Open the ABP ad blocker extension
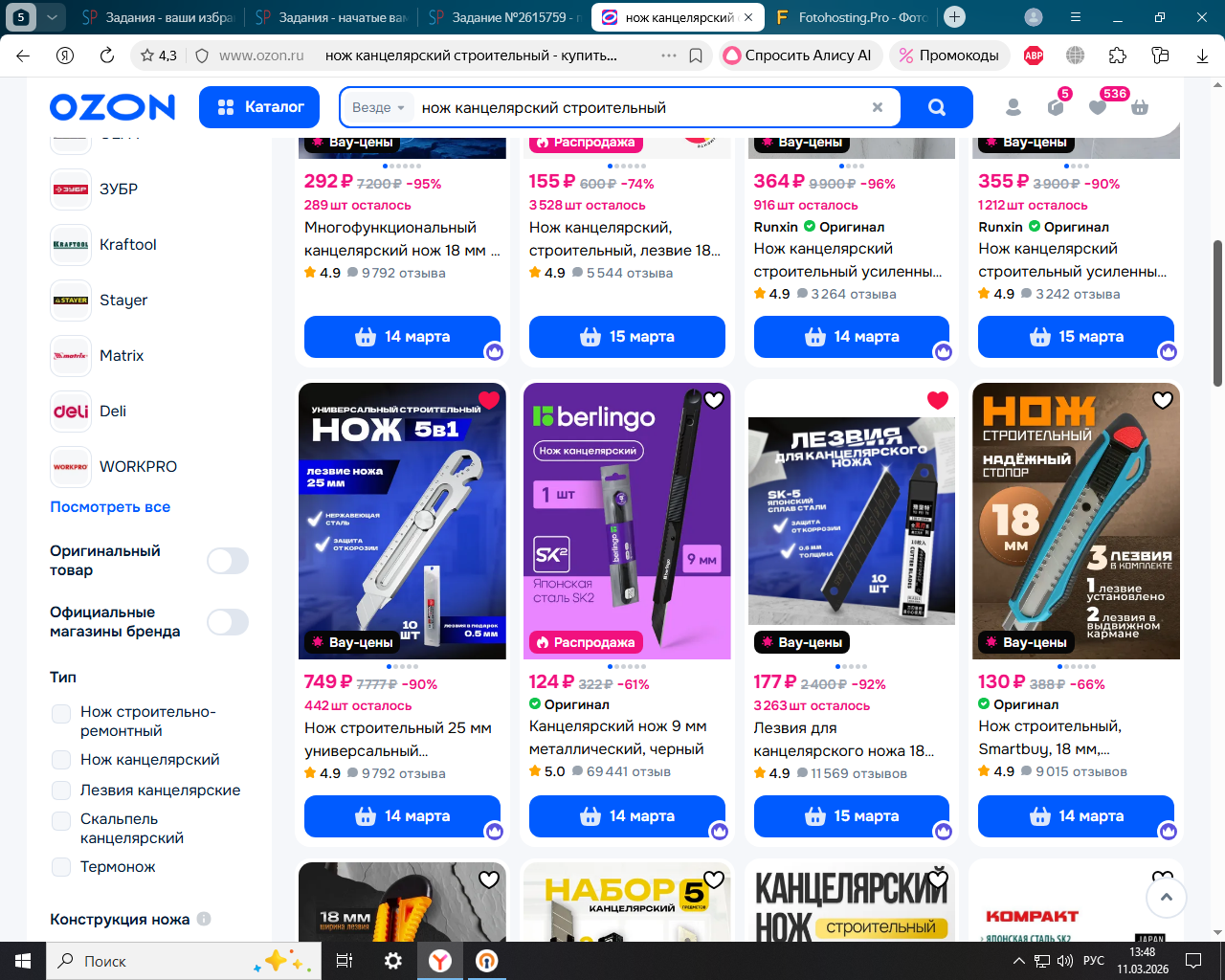Image resolution: width=1225 pixels, height=980 pixels. click(x=1034, y=56)
